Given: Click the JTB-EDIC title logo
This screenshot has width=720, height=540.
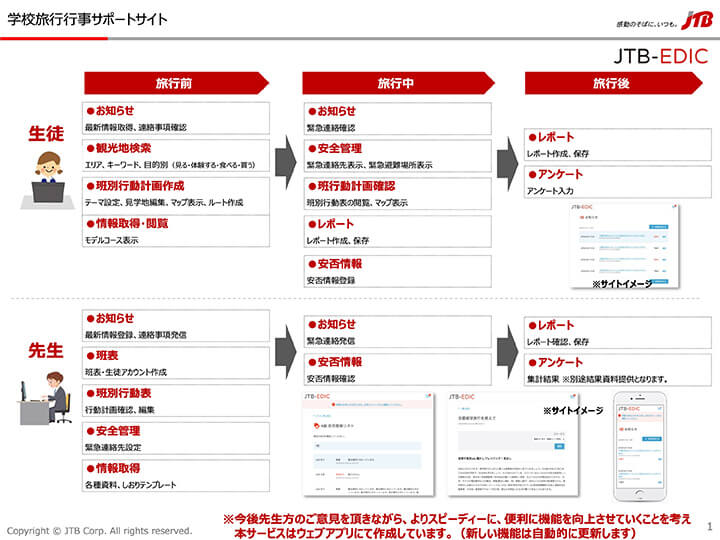Looking at the screenshot, I should pos(661,57).
